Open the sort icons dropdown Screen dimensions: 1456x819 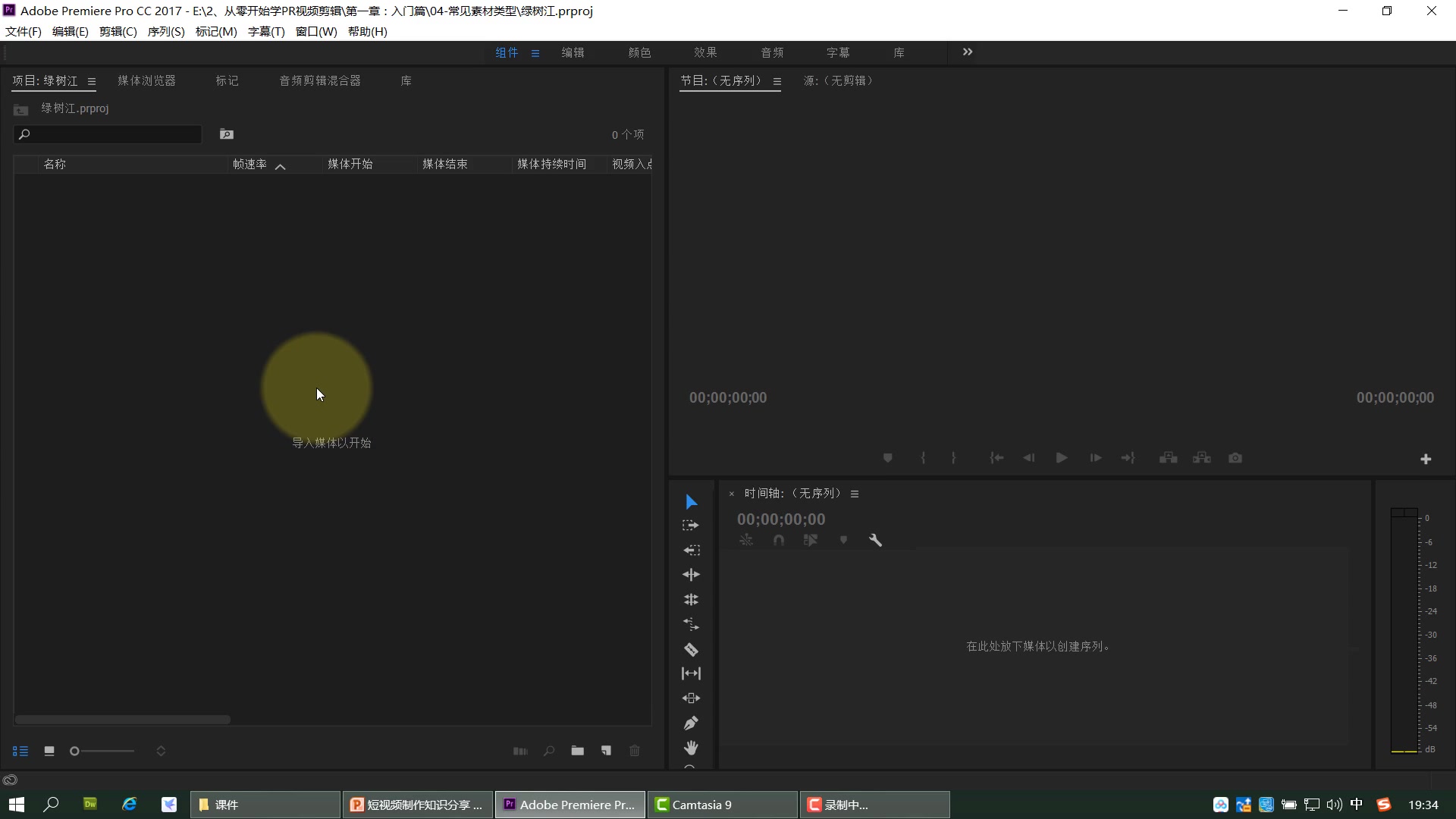[x=161, y=751]
